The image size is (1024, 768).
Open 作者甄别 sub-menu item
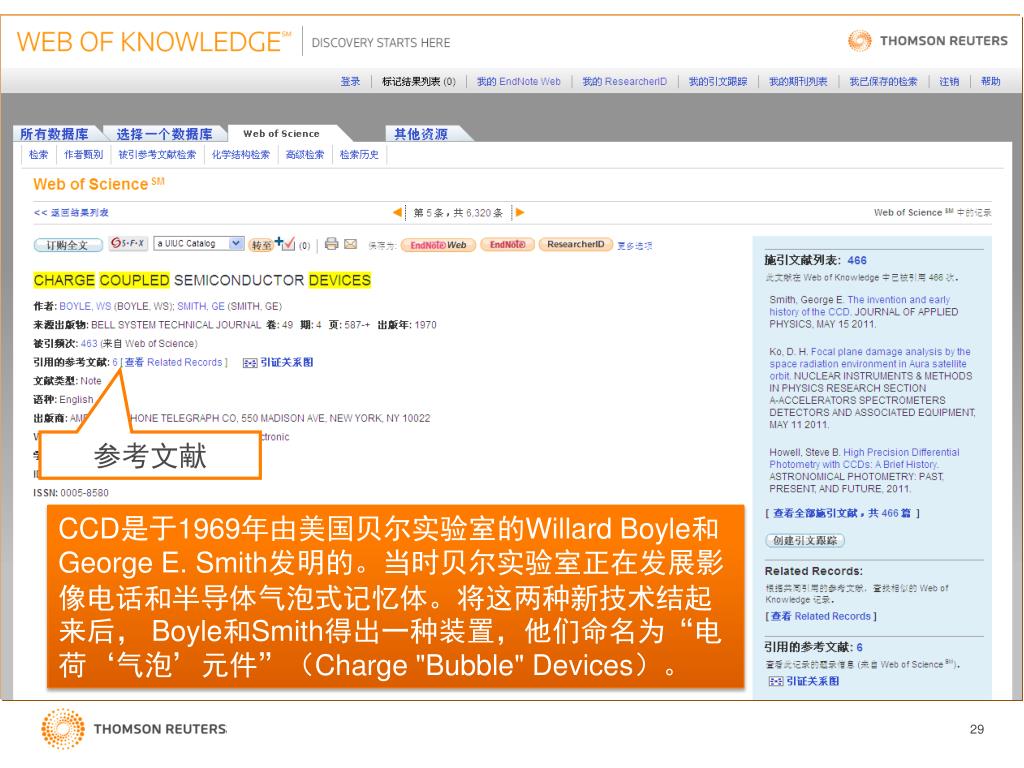click(x=84, y=154)
